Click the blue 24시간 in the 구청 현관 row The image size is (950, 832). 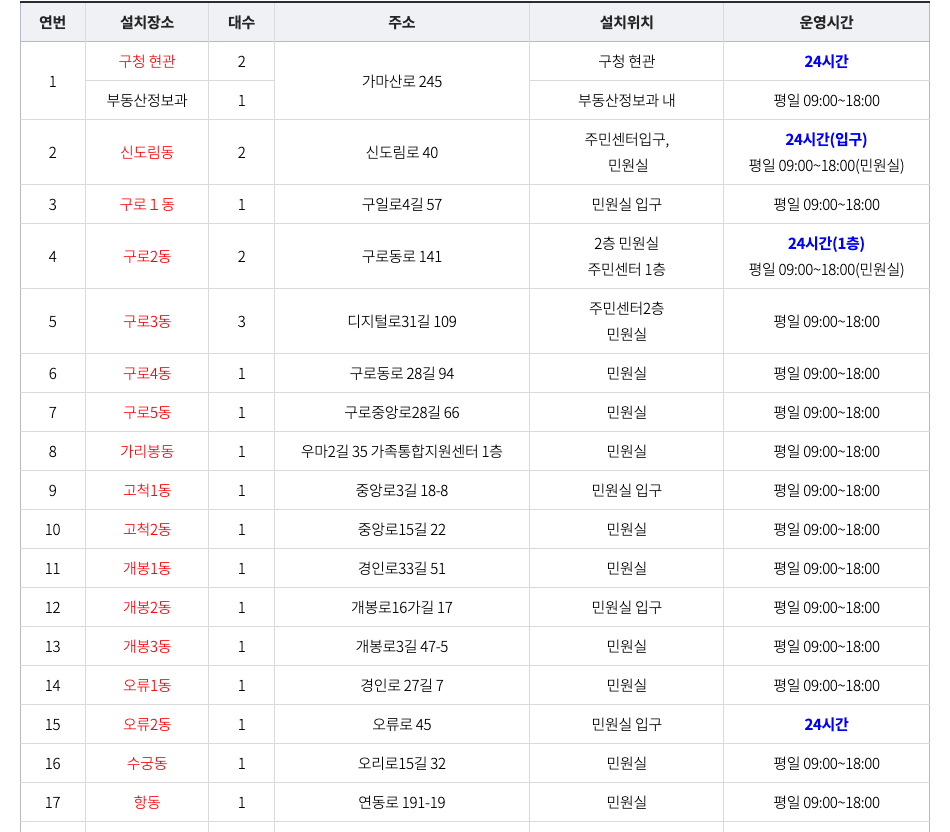[826, 61]
